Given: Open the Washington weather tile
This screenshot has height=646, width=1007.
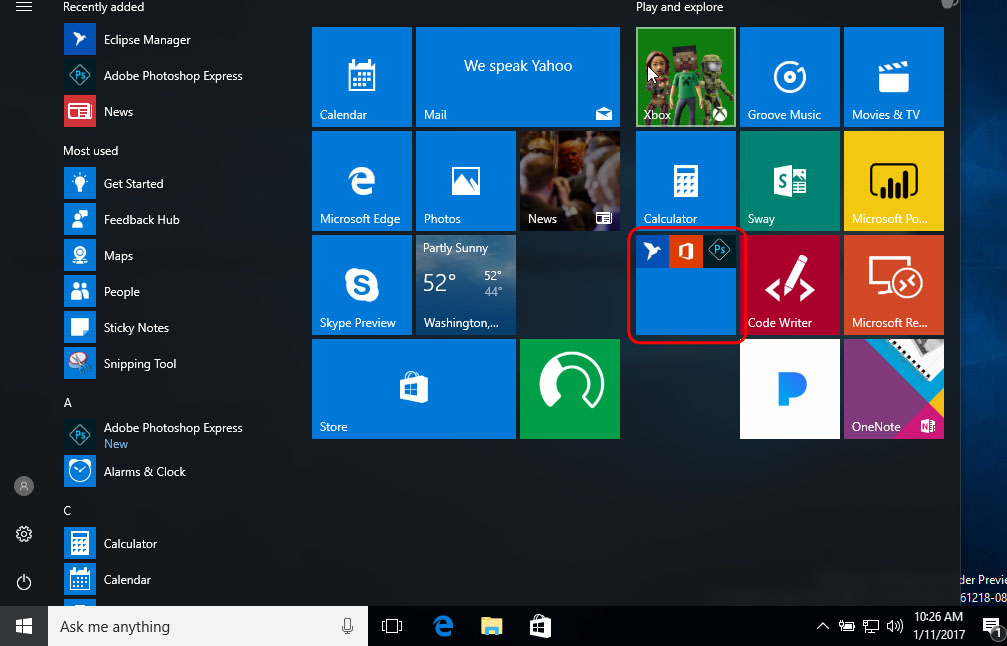Looking at the screenshot, I should [466, 285].
